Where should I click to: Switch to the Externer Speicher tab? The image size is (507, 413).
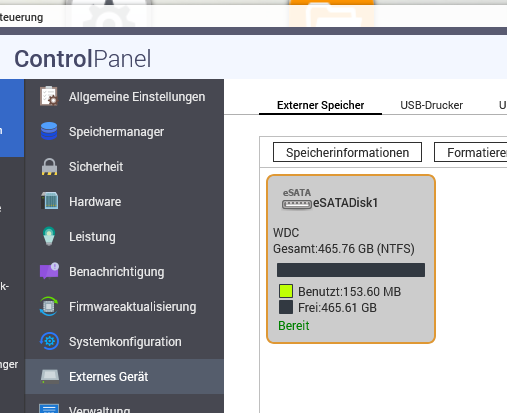tap(320, 105)
